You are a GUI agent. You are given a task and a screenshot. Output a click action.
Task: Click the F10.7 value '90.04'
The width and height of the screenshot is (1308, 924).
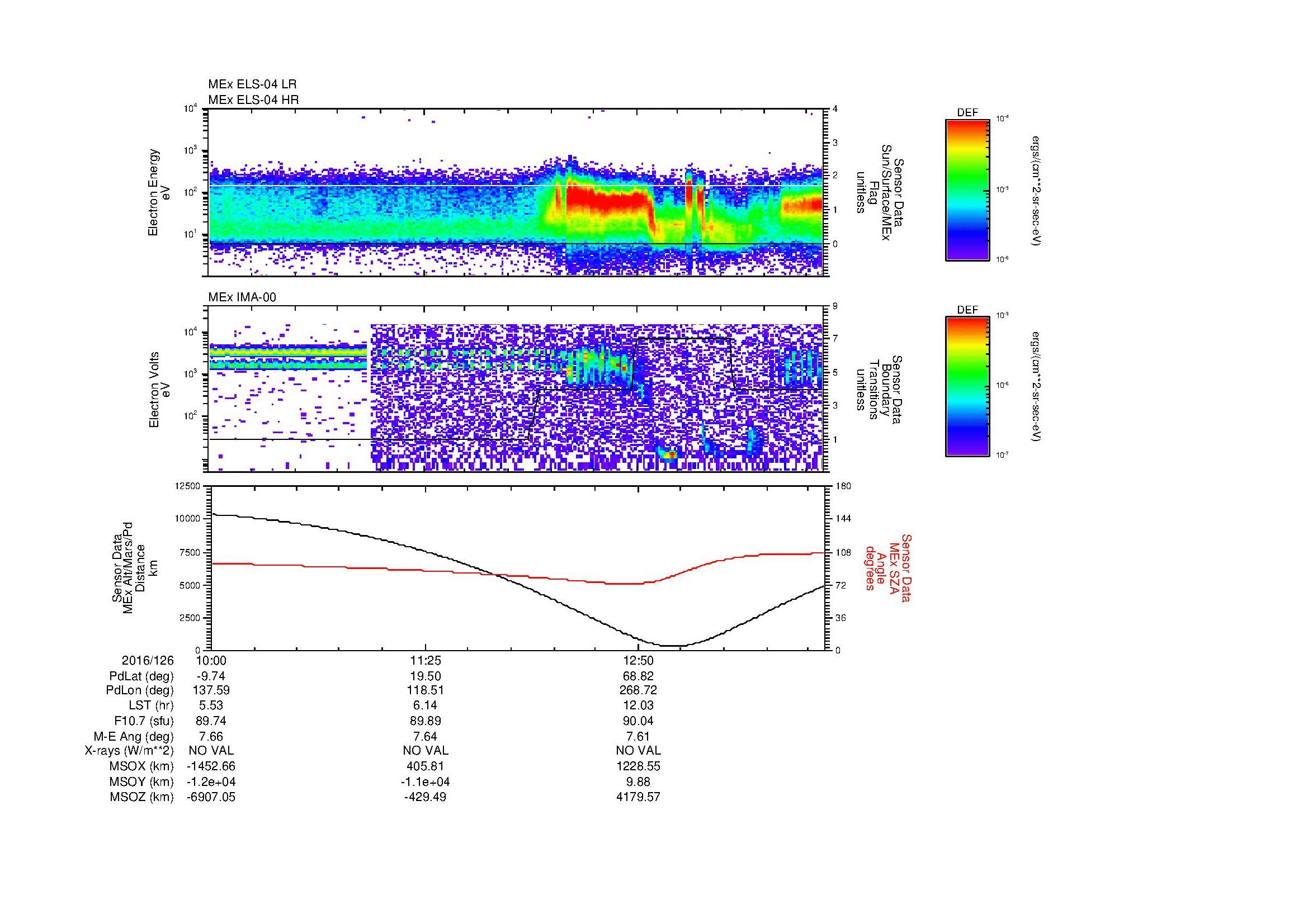click(638, 721)
